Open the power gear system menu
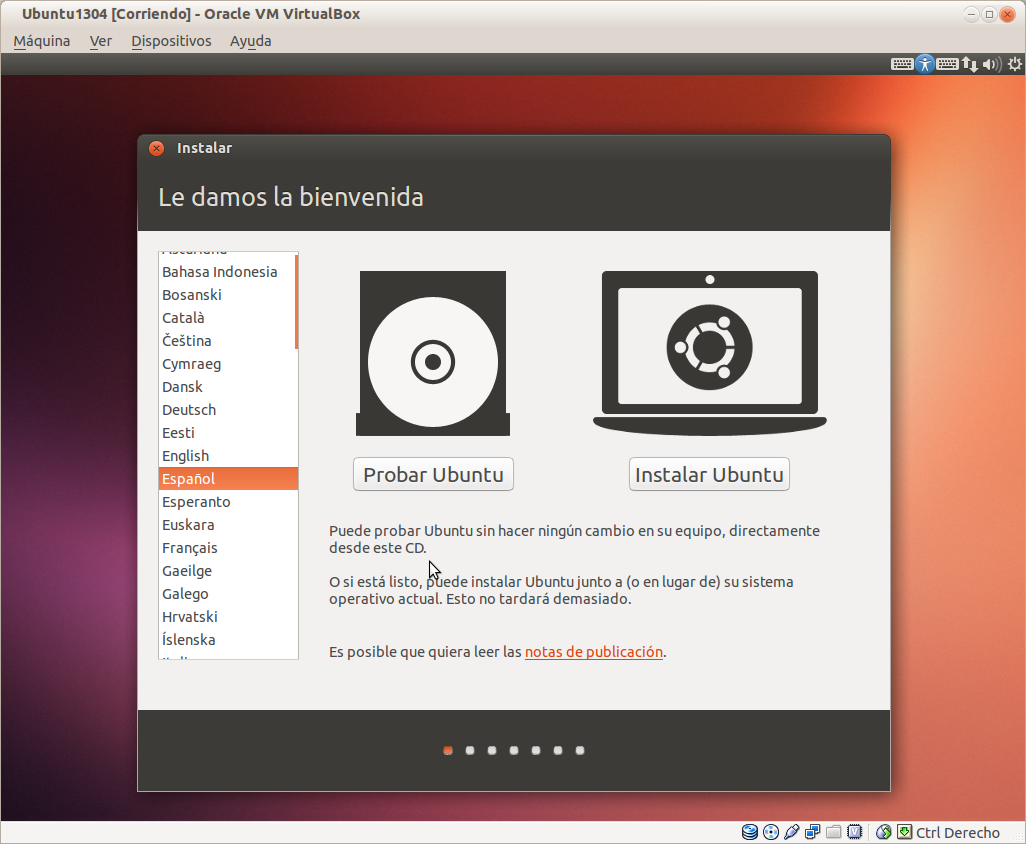Image resolution: width=1026 pixels, height=844 pixels. coord(1014,64)
